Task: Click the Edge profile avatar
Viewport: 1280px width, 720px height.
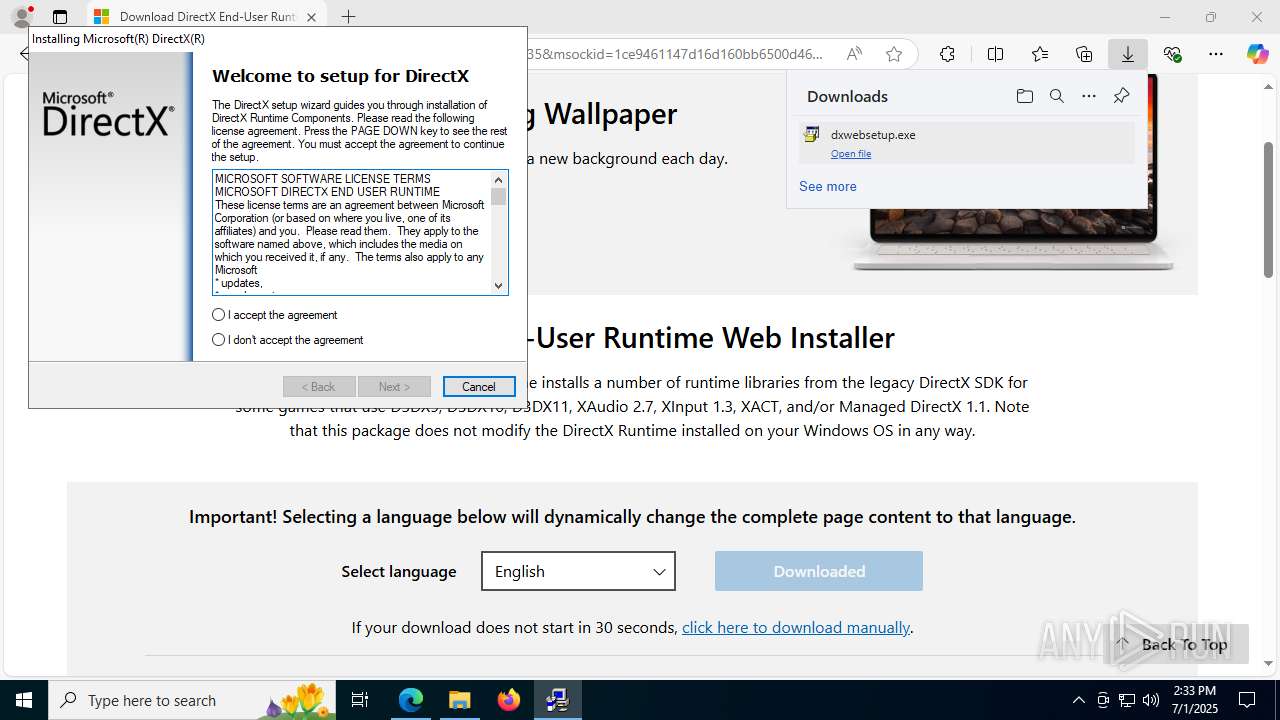Action: [x=21, y=16]
